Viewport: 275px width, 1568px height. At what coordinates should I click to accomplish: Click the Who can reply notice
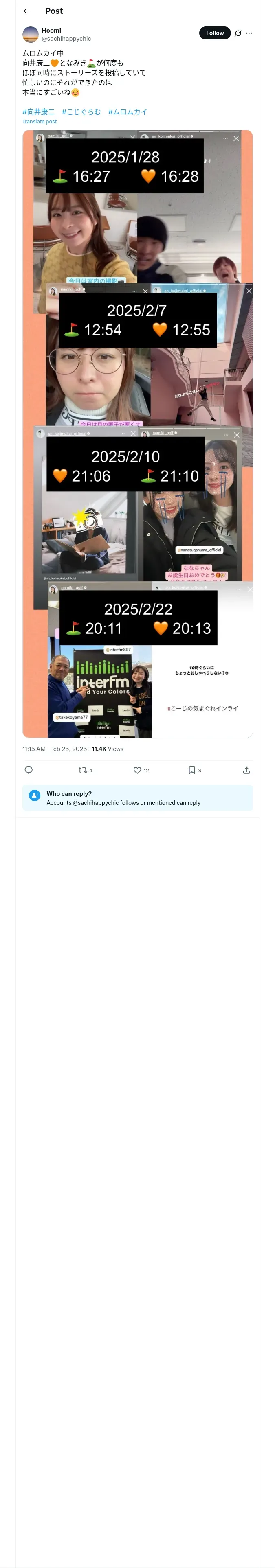137,798
